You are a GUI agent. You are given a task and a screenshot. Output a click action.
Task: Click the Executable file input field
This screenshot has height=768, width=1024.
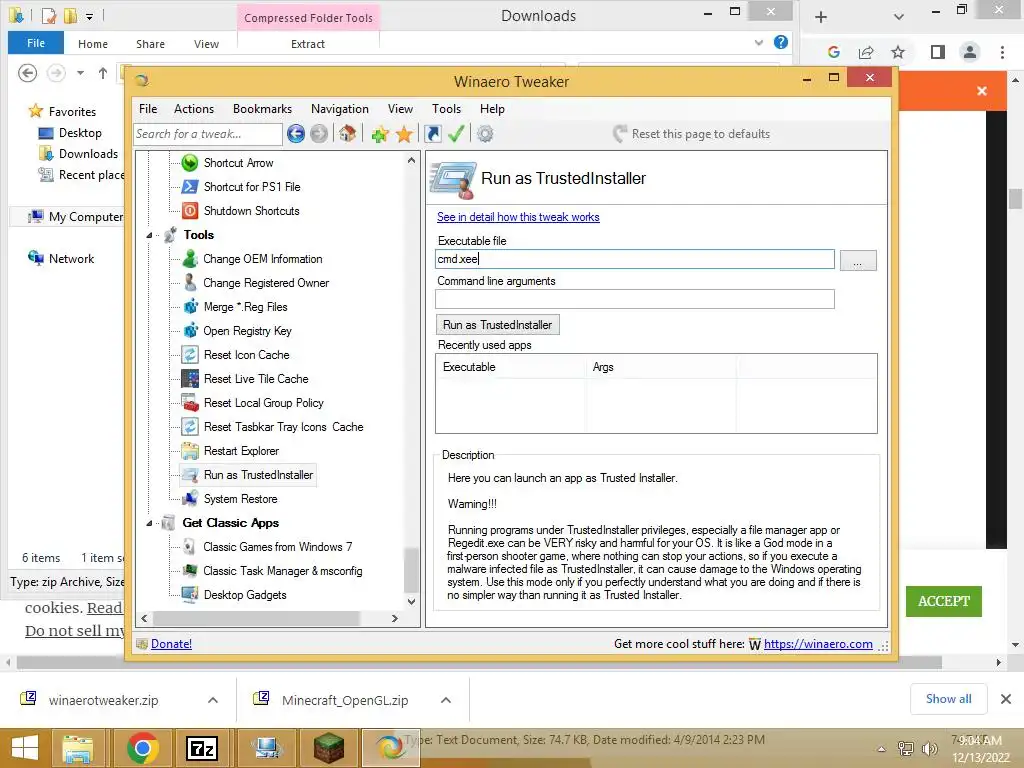tap(635, 259)
